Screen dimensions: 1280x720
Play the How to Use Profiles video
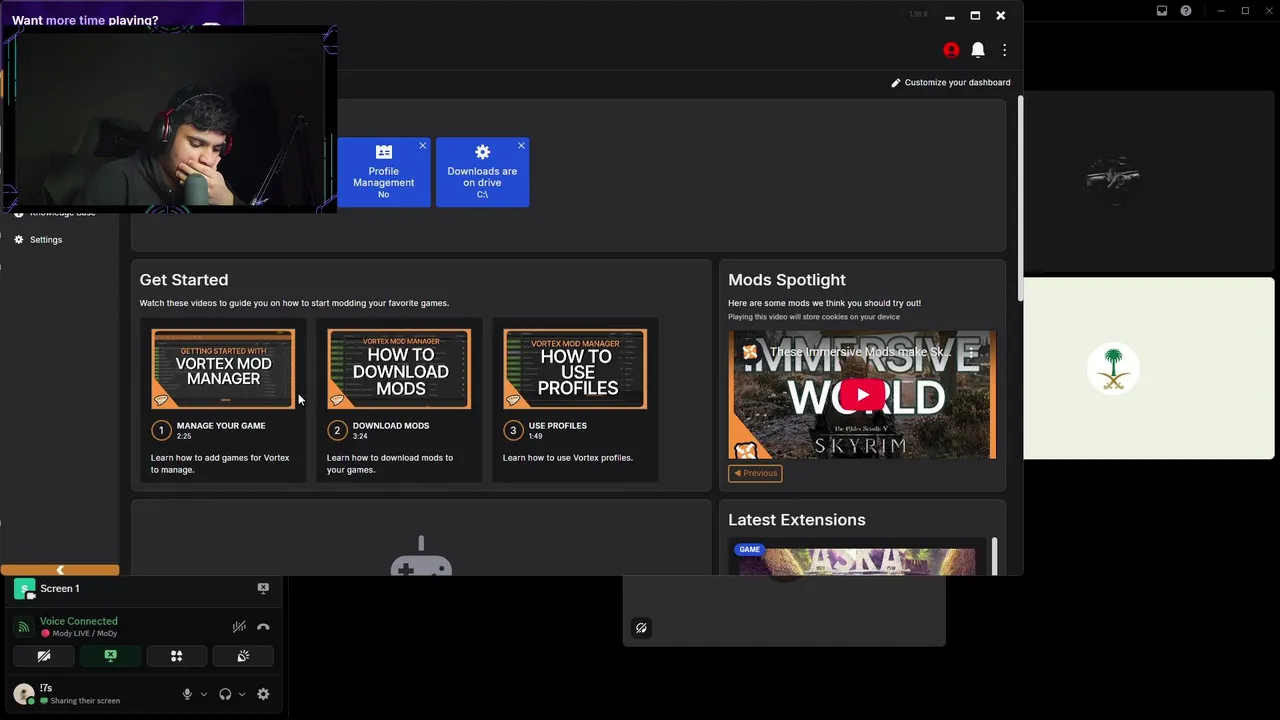[x=575, y=369]
